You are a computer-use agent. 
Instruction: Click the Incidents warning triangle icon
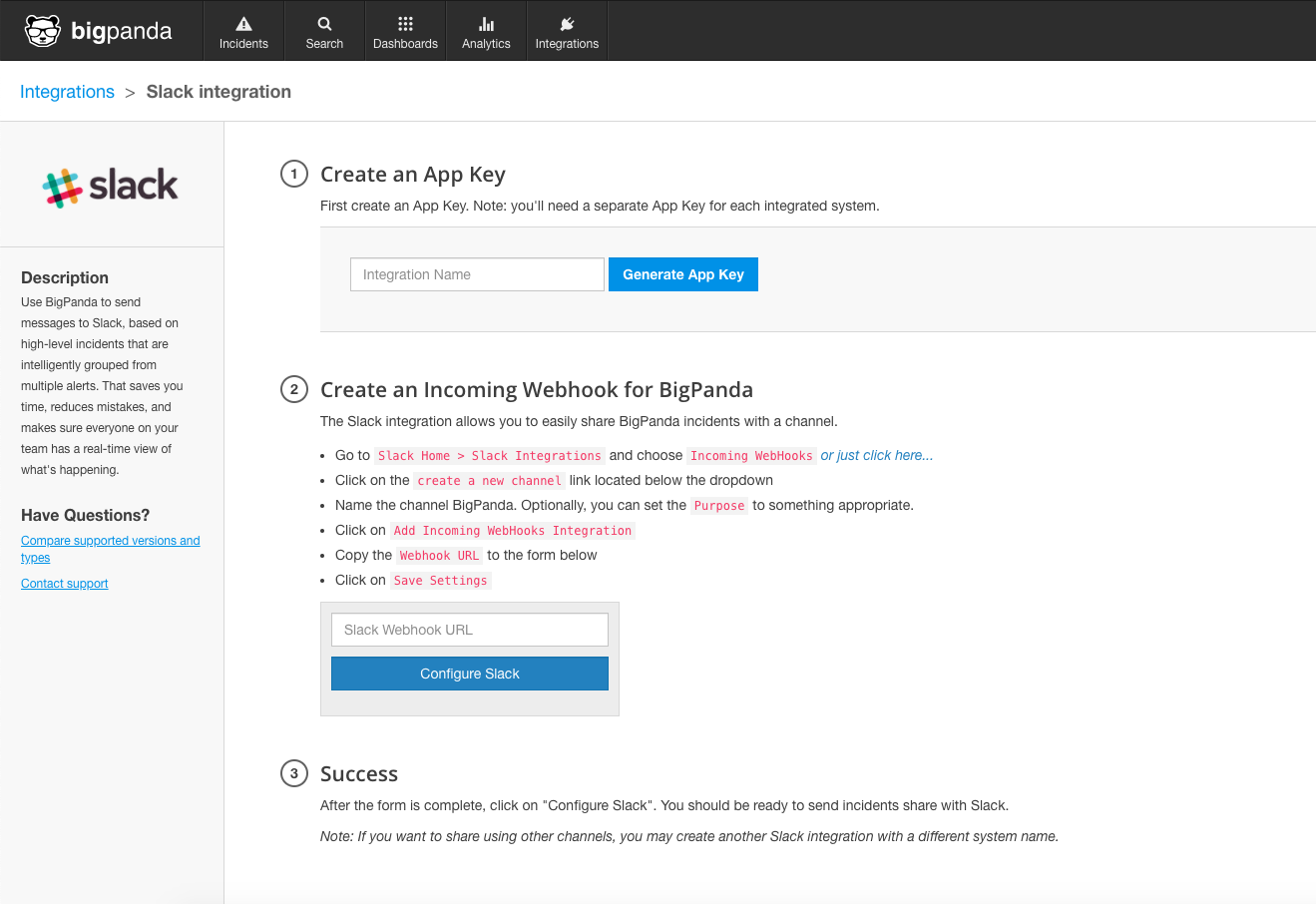click(x=243, y=24)
